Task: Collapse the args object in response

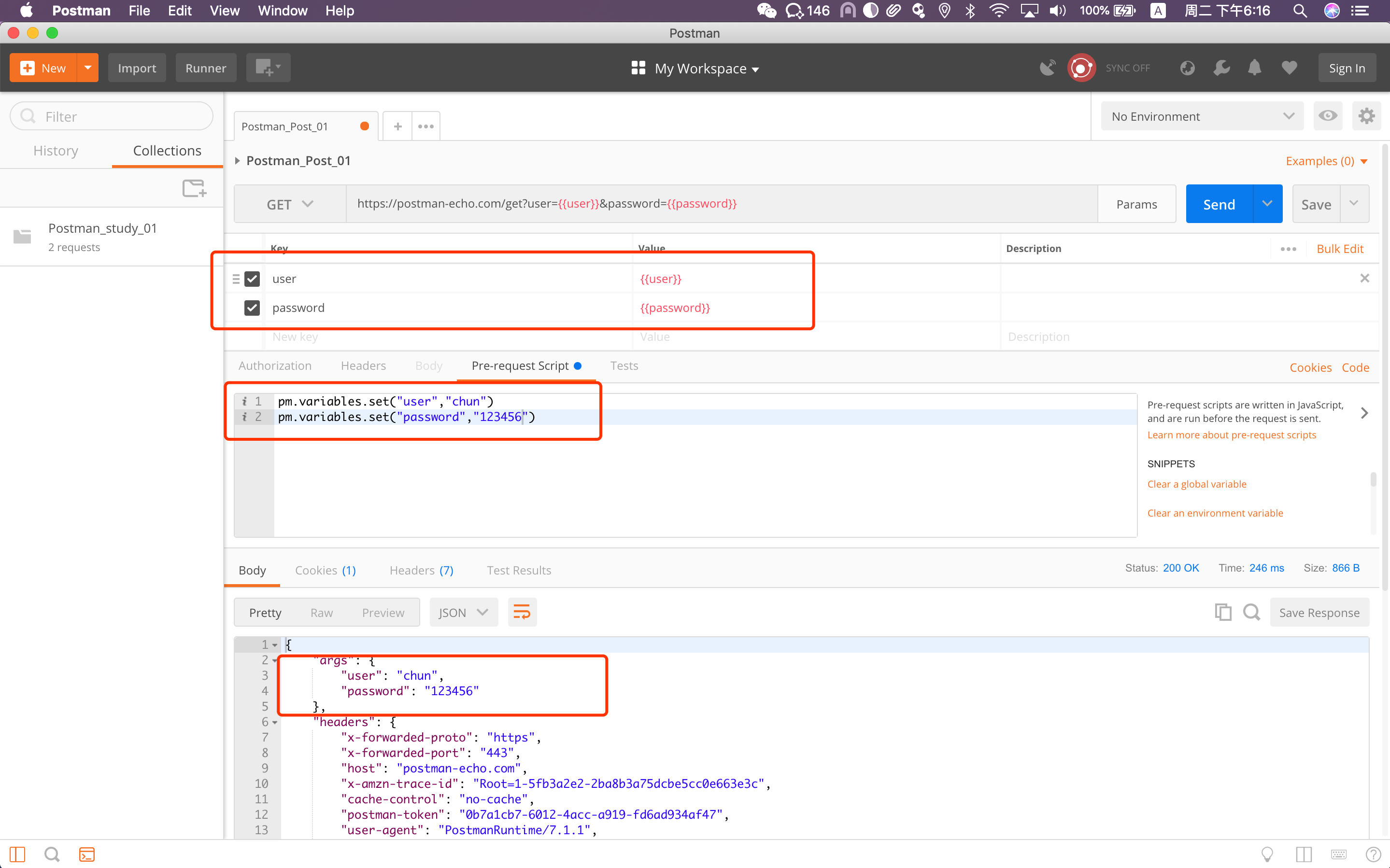Action: [274, 661]
